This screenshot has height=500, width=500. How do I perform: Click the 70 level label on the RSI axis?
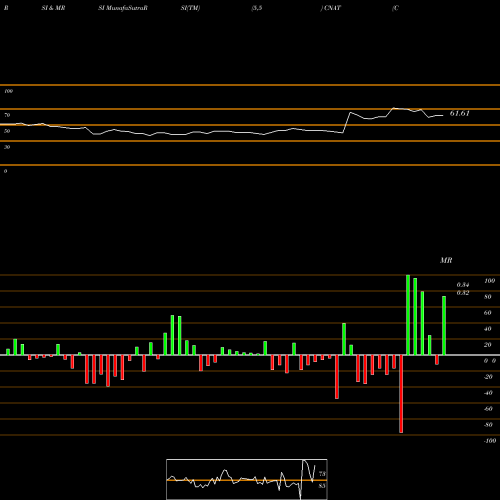click(7, 115)
